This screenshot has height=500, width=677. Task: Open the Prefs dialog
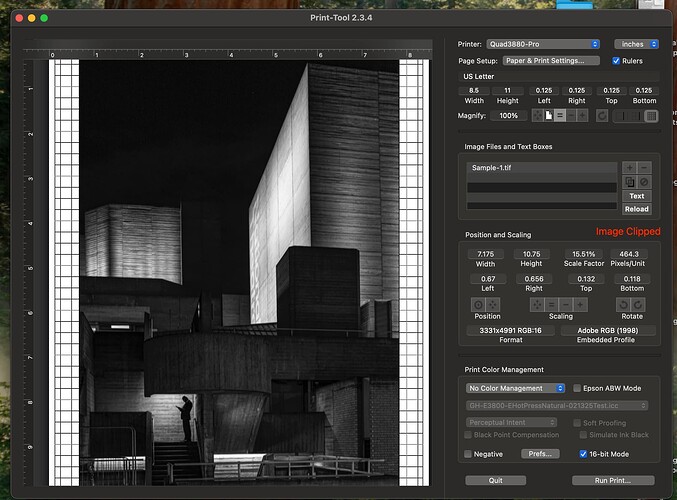[540, 454]
